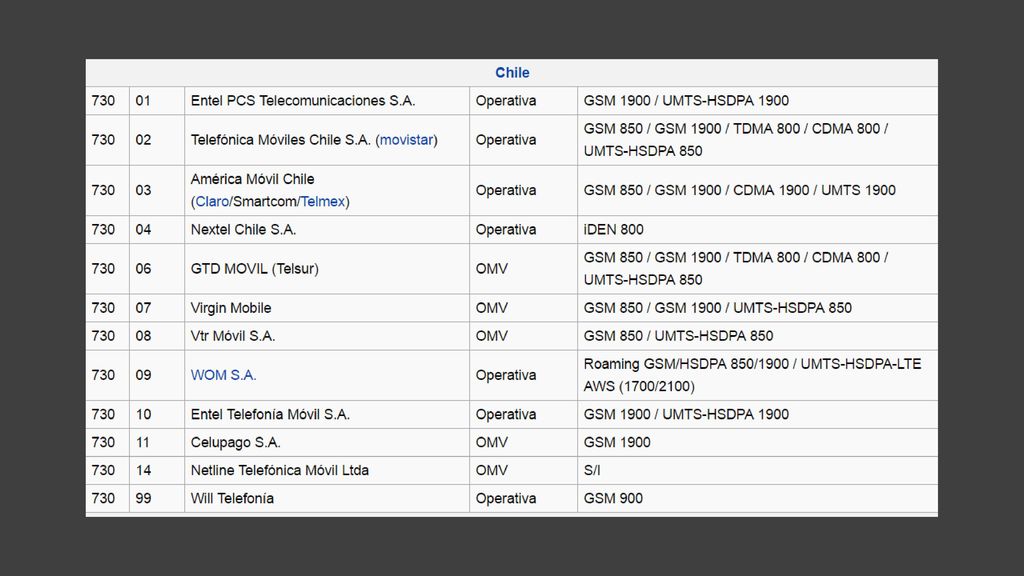Click code '14' cell

157,470
